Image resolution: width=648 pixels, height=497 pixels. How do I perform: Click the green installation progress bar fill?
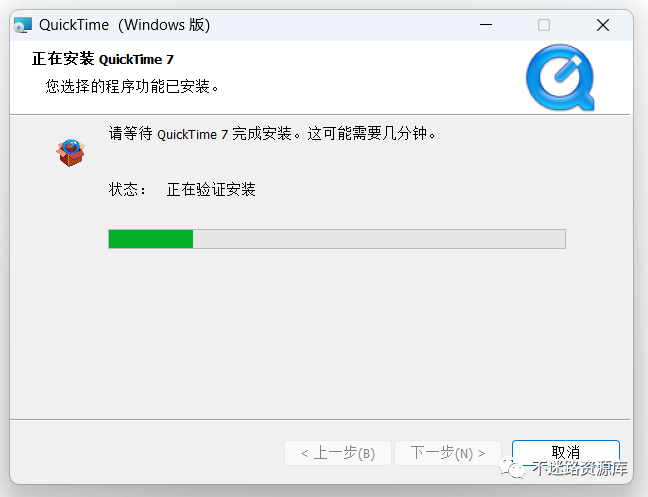(151, 239)
